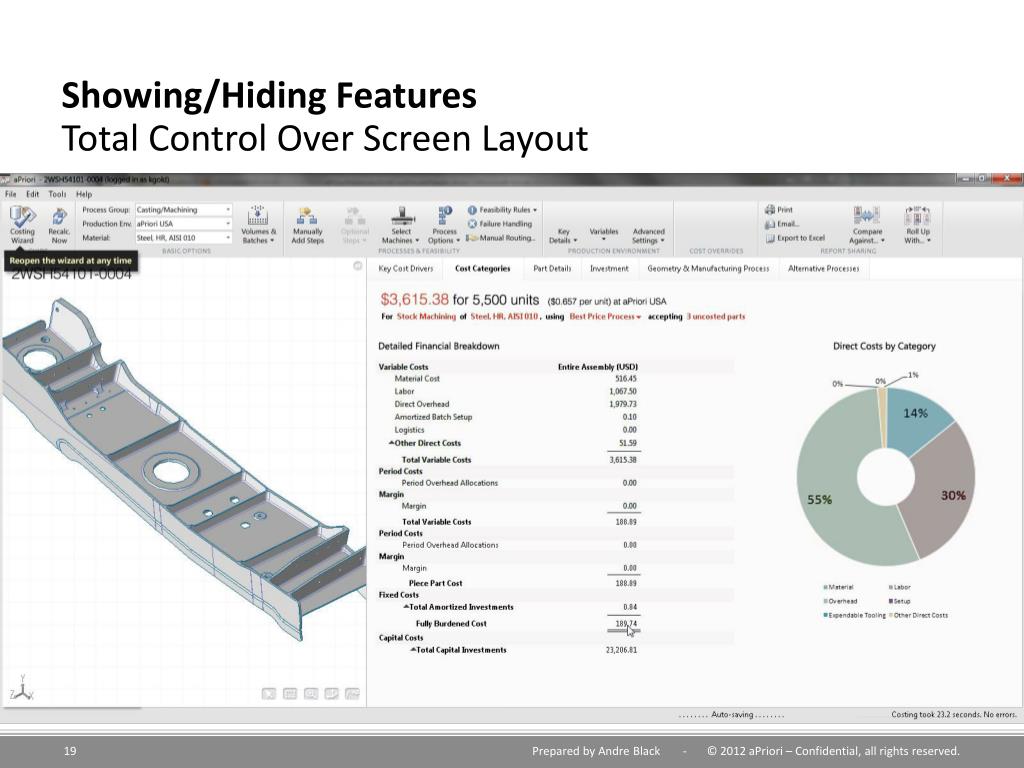Click the Auto-saving status text

[x=731, y=715]
